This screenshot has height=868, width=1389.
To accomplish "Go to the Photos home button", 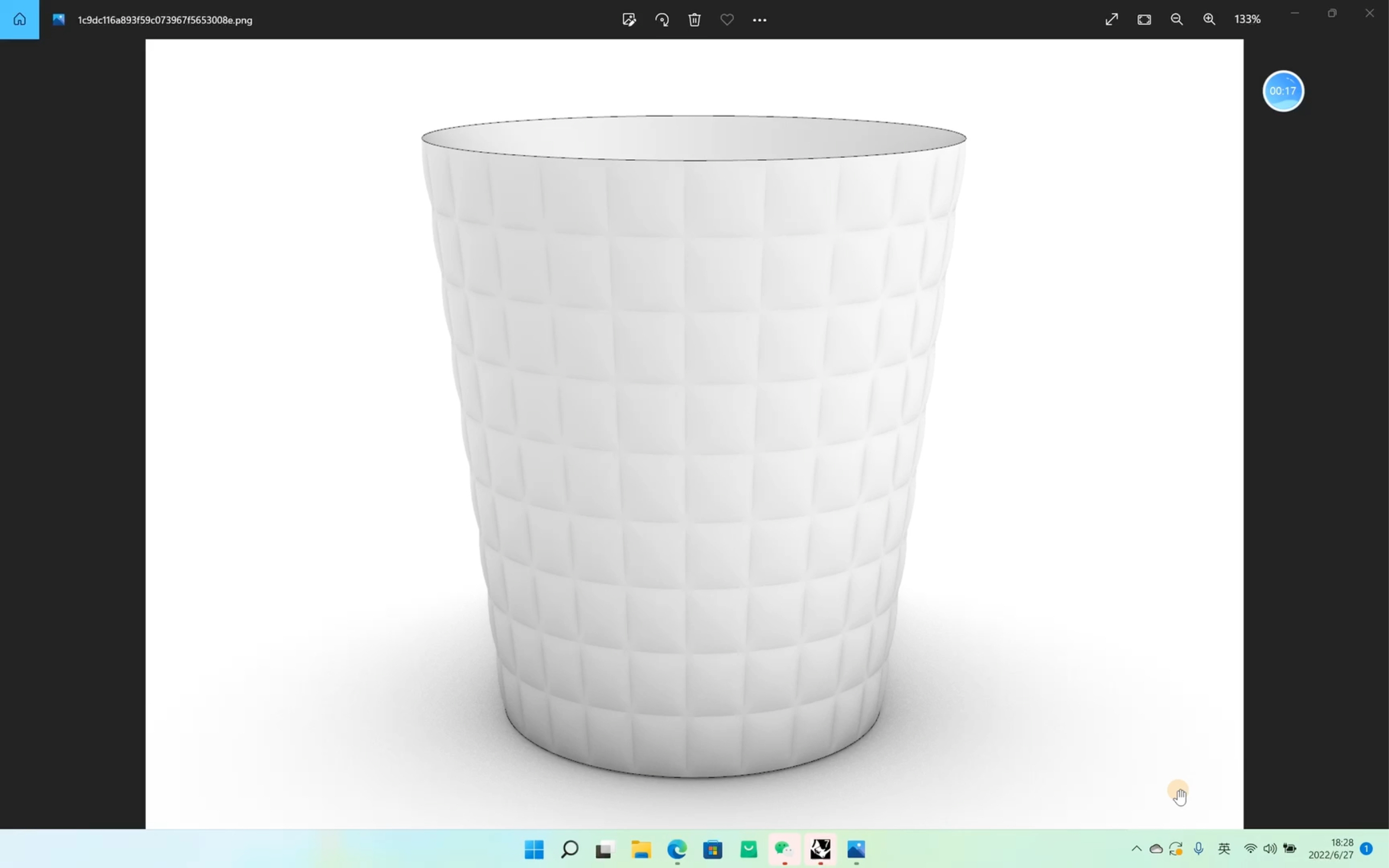I will (20, 20).
